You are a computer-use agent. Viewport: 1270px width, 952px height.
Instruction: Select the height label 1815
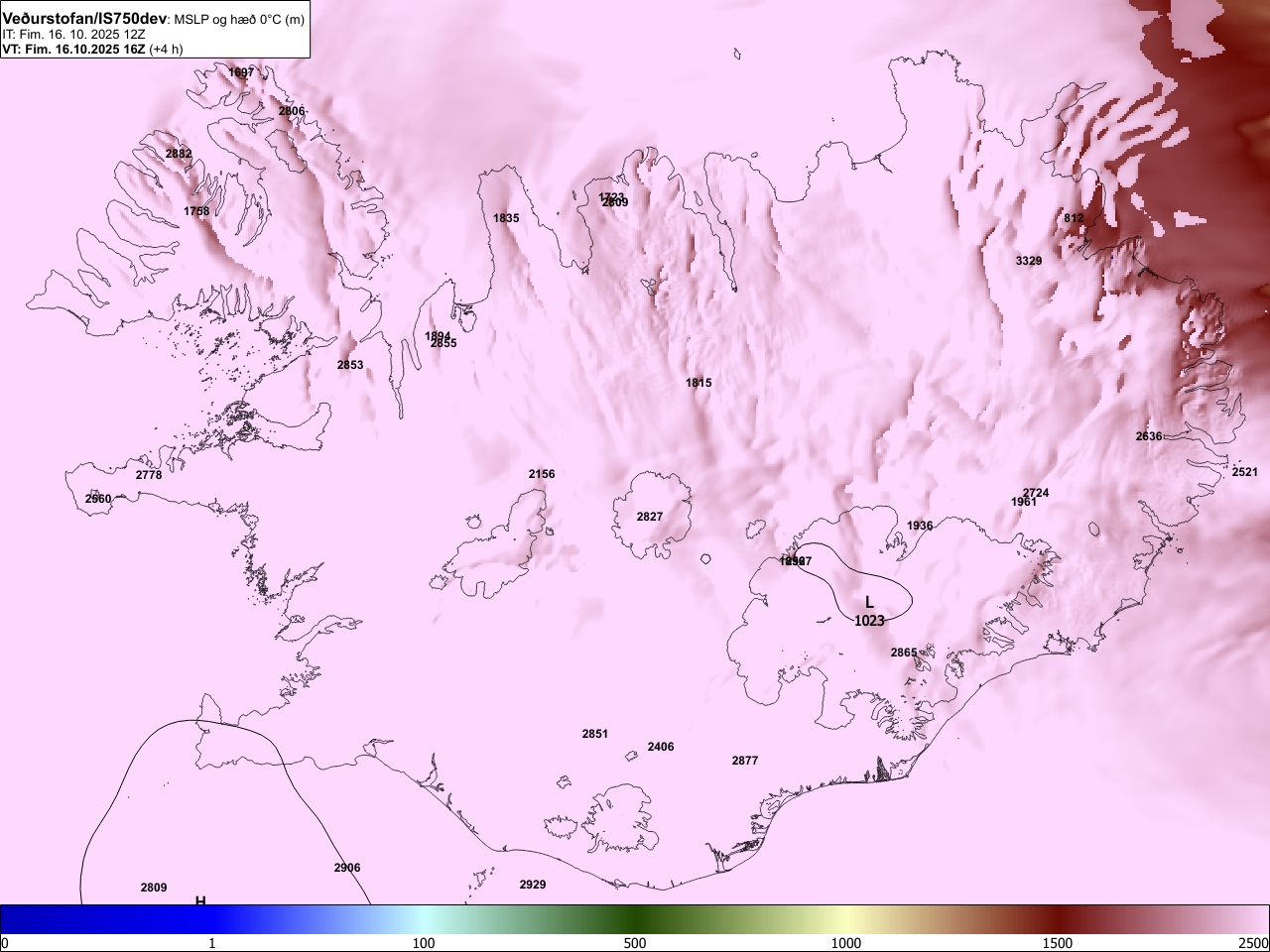(x=698, y=383)
